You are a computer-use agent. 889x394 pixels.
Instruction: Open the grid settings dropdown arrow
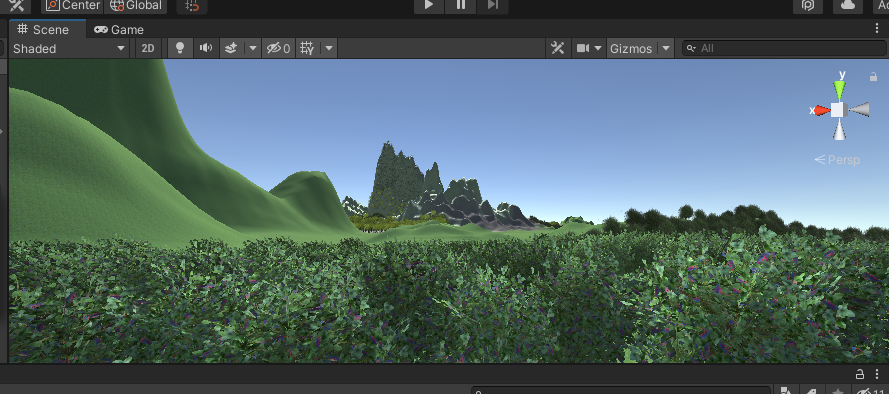[x=329, y=48]
